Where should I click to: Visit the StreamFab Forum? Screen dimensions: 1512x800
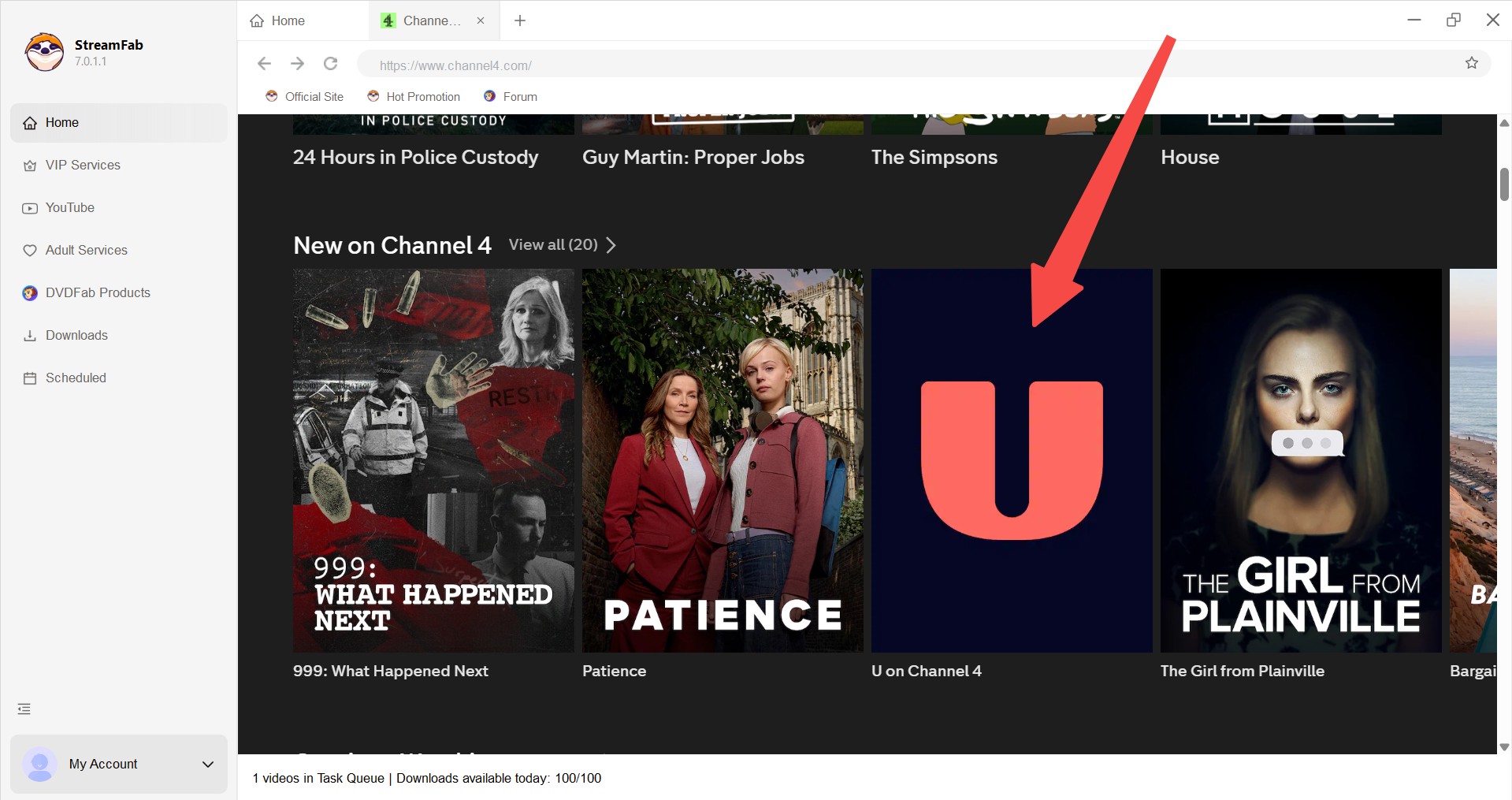(x=510, y=96)
